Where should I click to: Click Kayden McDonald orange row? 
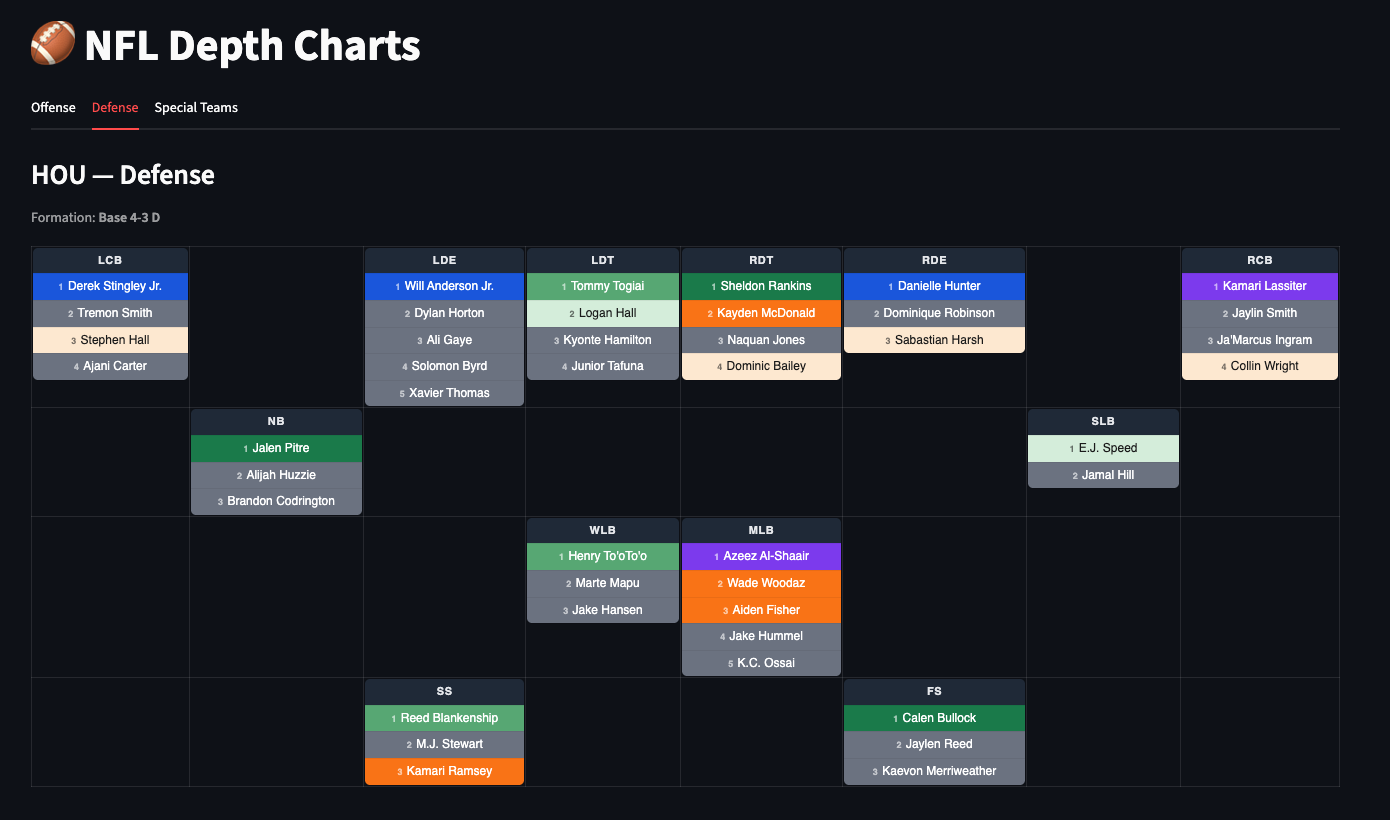click(x=761, y=313)
